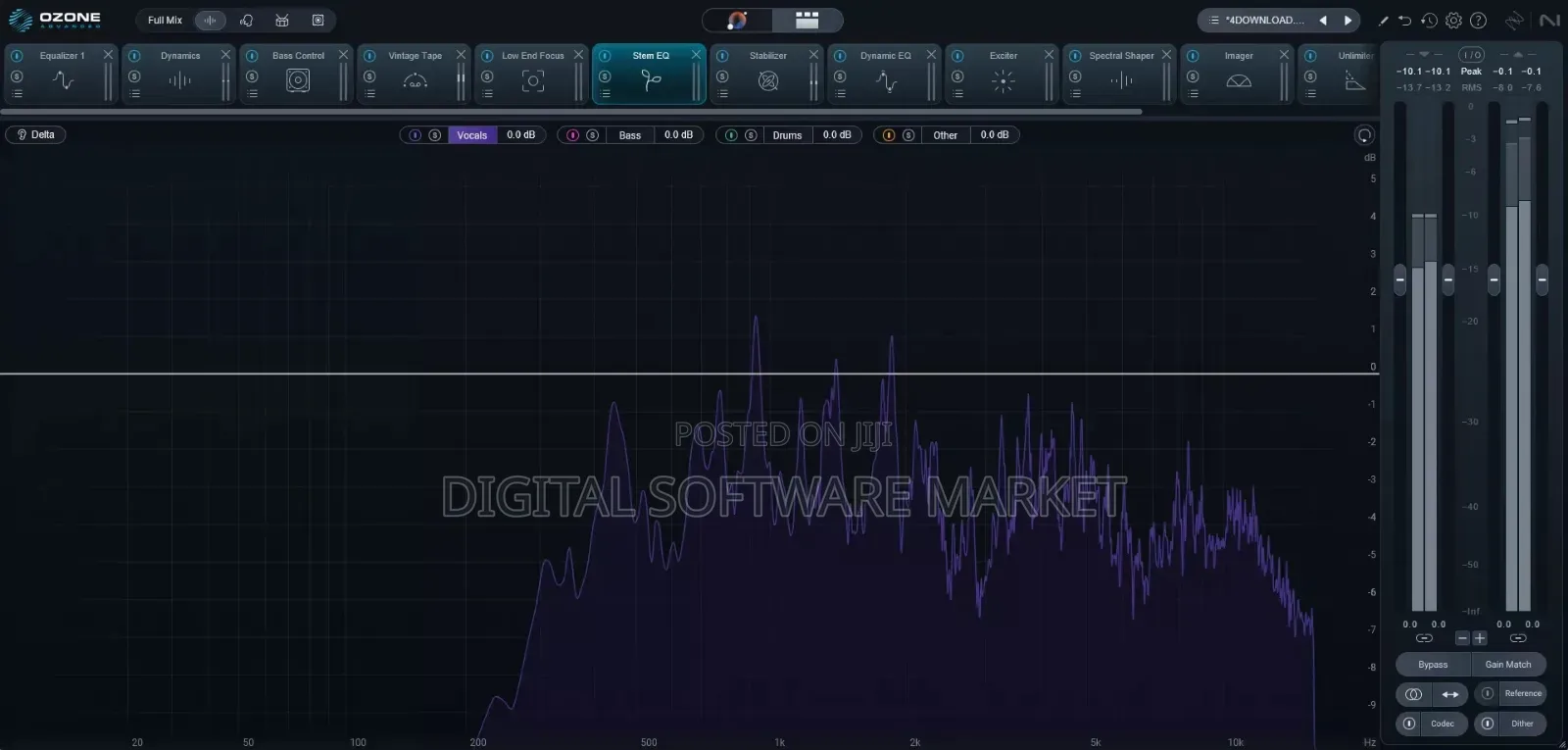Click the Gain Match button

pyautogui.click(x=1508, y=665)
